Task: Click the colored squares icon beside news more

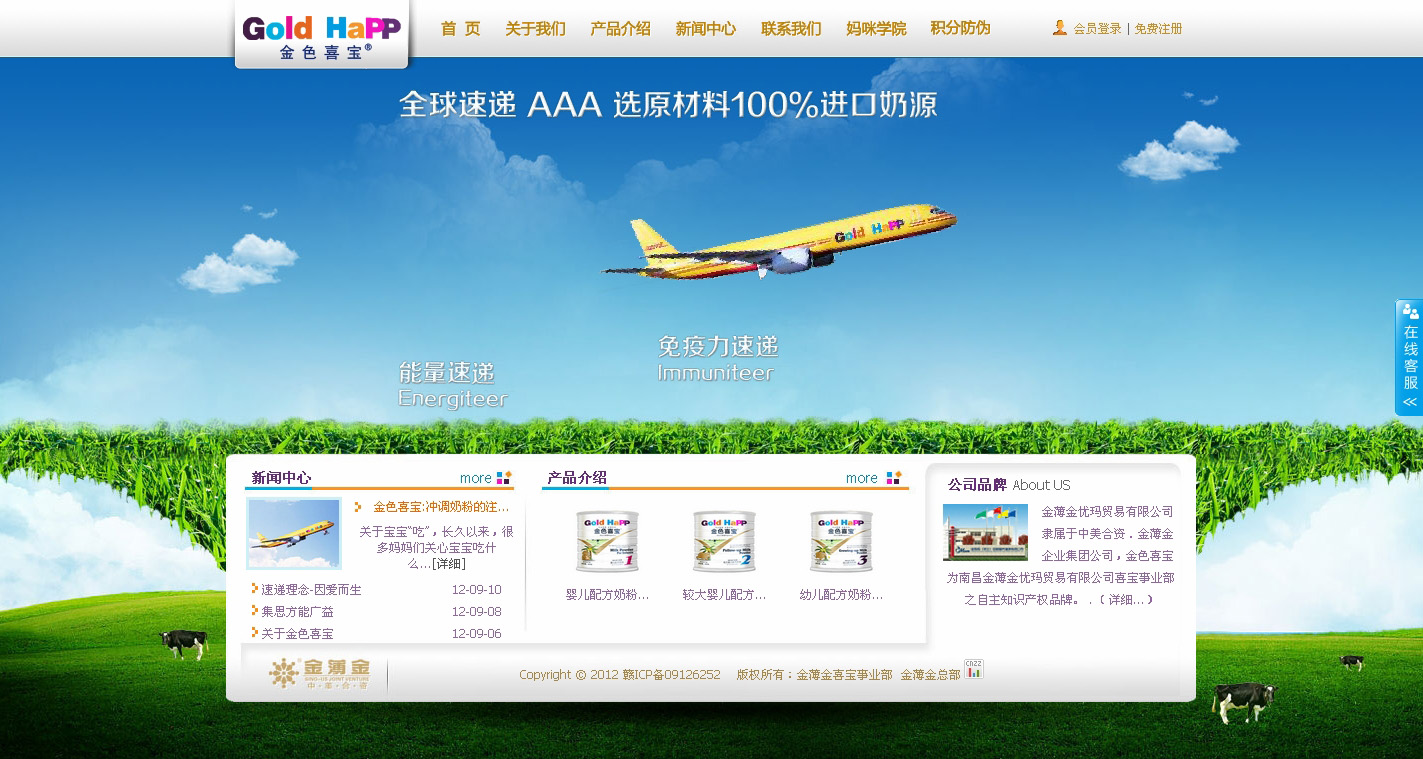Action: (504, 478)
